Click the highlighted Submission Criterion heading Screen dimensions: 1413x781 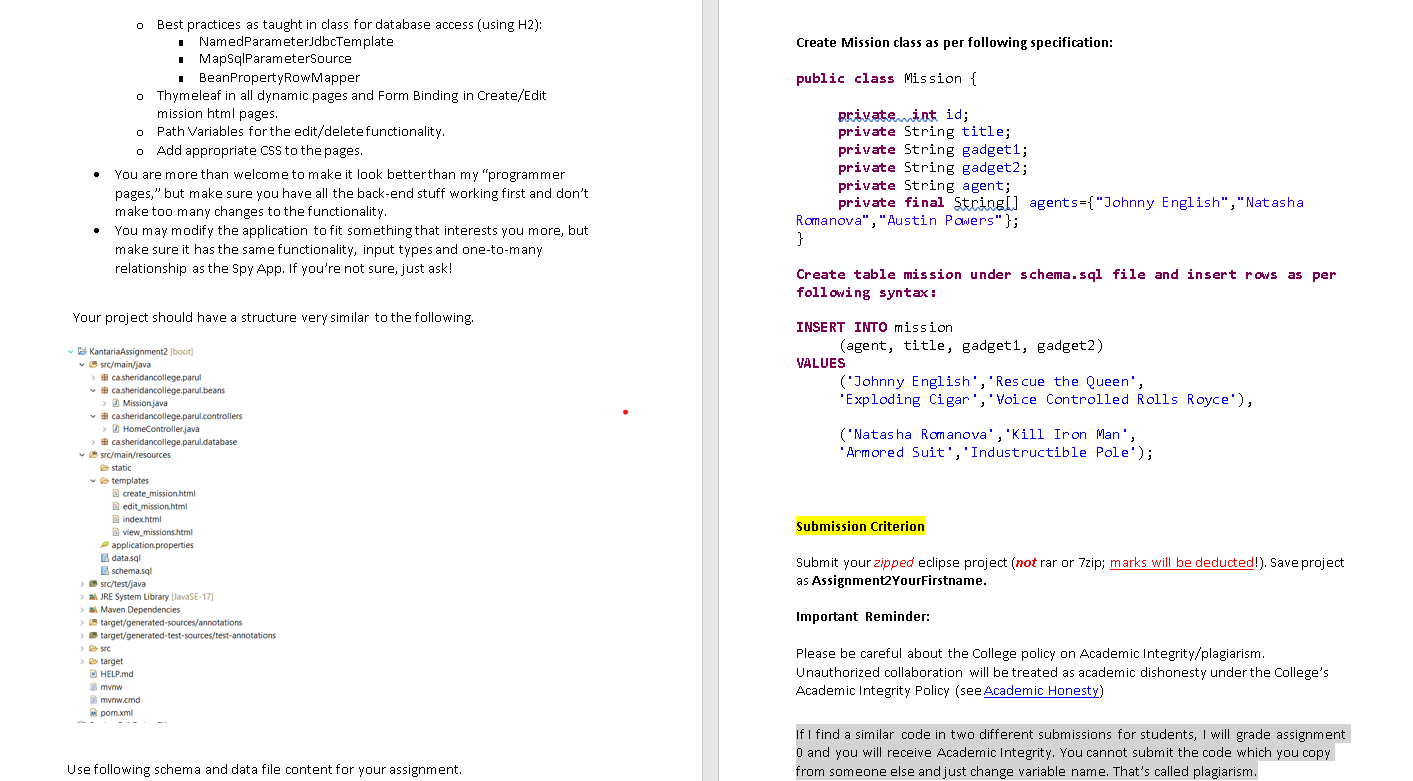tap(860, 525)
